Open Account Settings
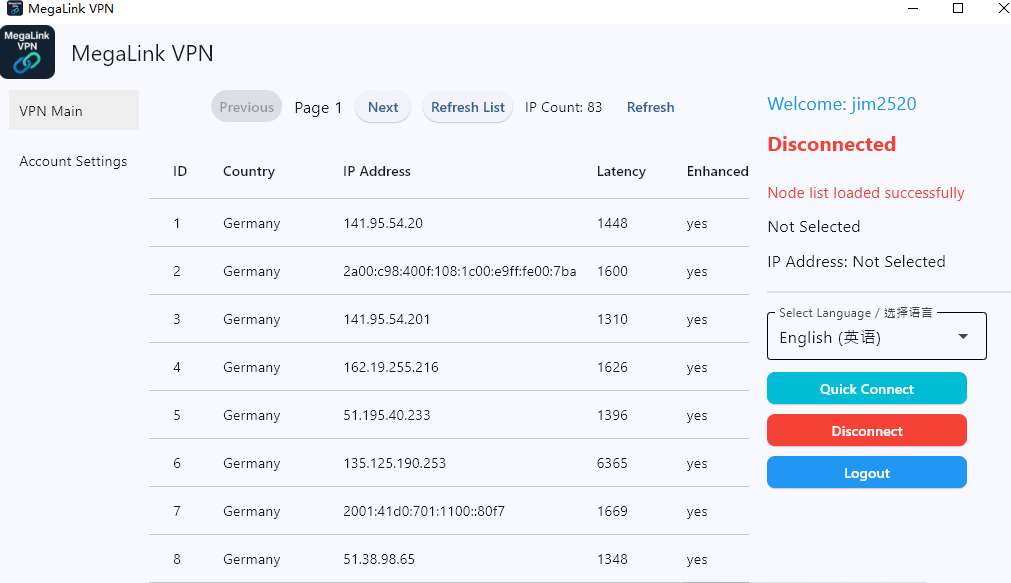 point(73,161)
